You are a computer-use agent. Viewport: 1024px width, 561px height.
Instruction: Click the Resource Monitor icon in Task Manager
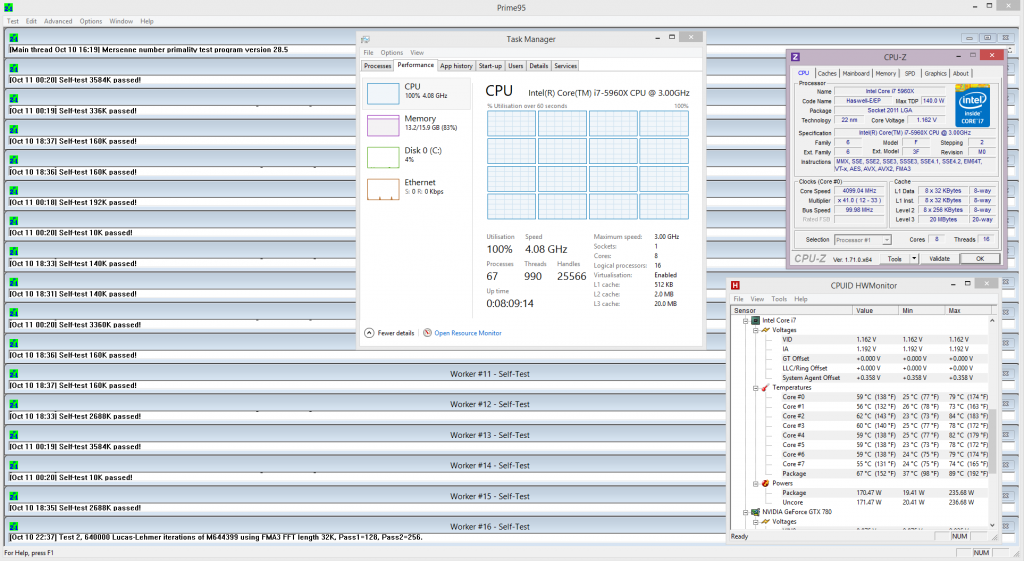[427, 333]
